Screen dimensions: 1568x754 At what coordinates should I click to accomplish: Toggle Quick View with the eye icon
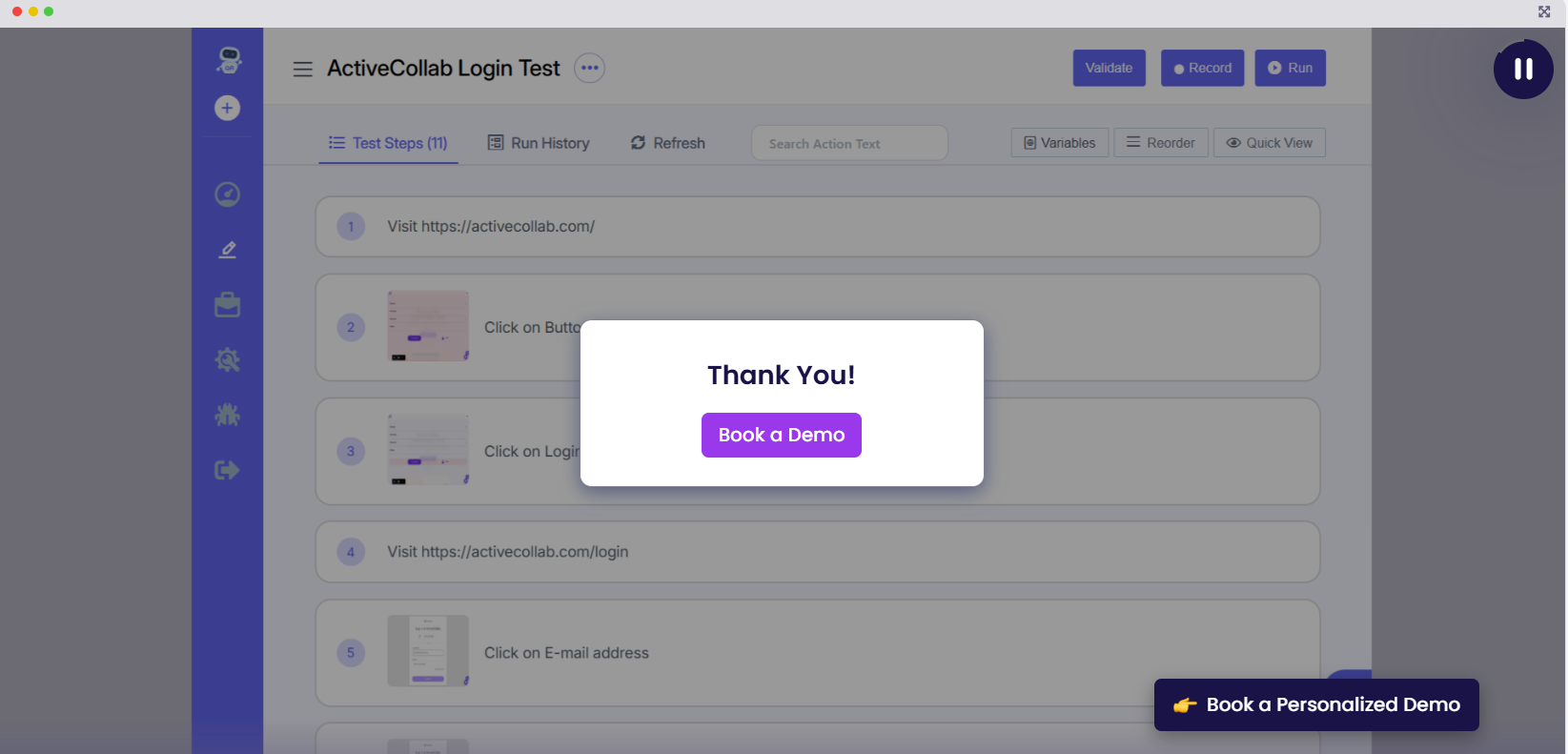click(x=1269, y=143)
